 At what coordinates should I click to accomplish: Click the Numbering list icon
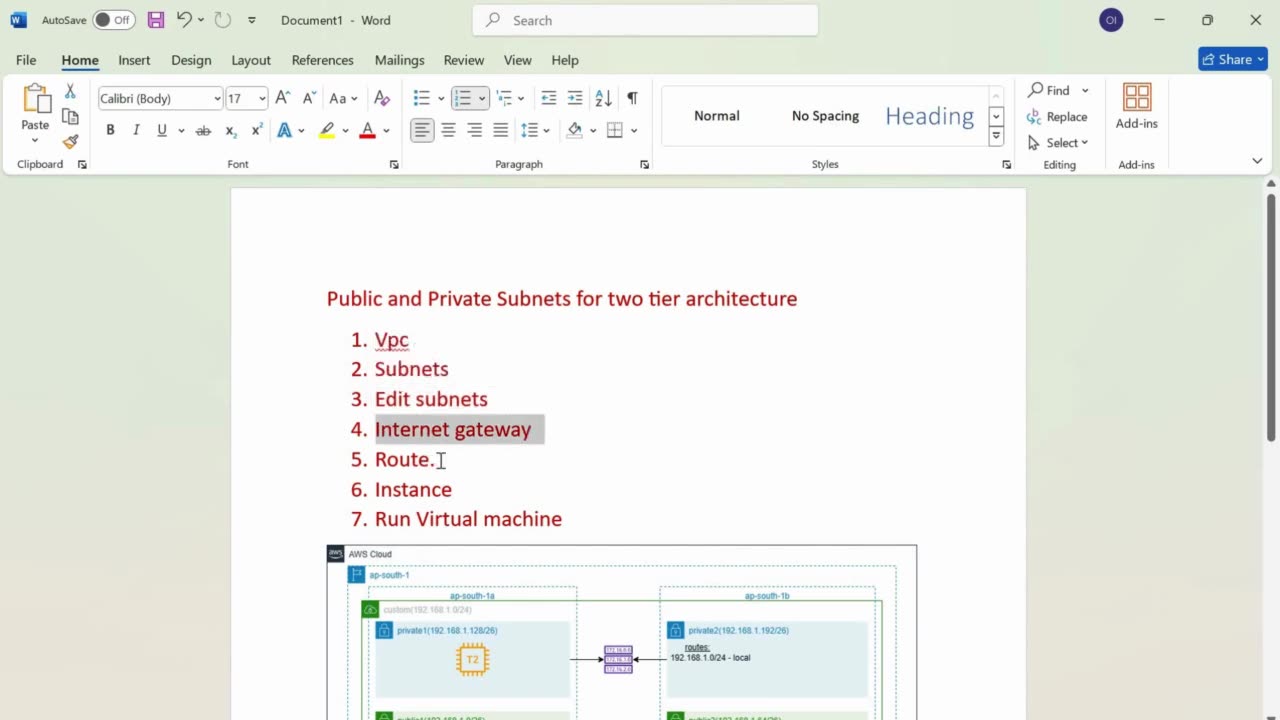(x=462, y=98)
